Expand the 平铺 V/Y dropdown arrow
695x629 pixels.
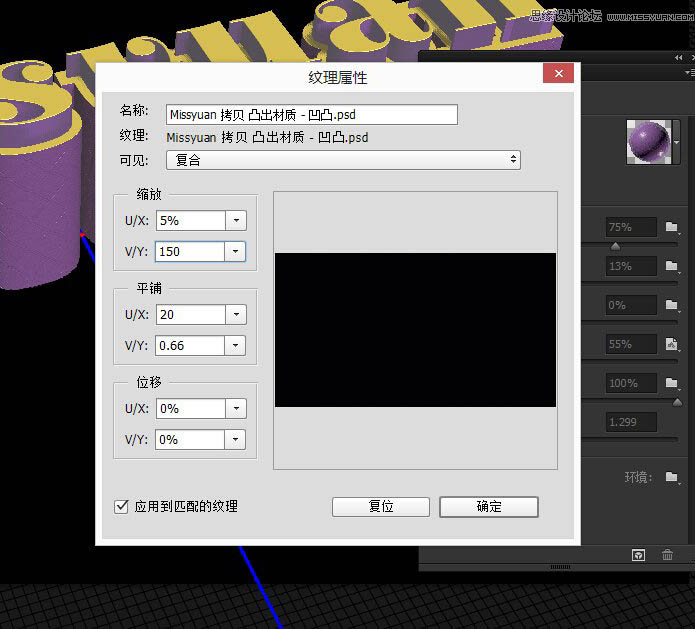(x=236, y=345)
